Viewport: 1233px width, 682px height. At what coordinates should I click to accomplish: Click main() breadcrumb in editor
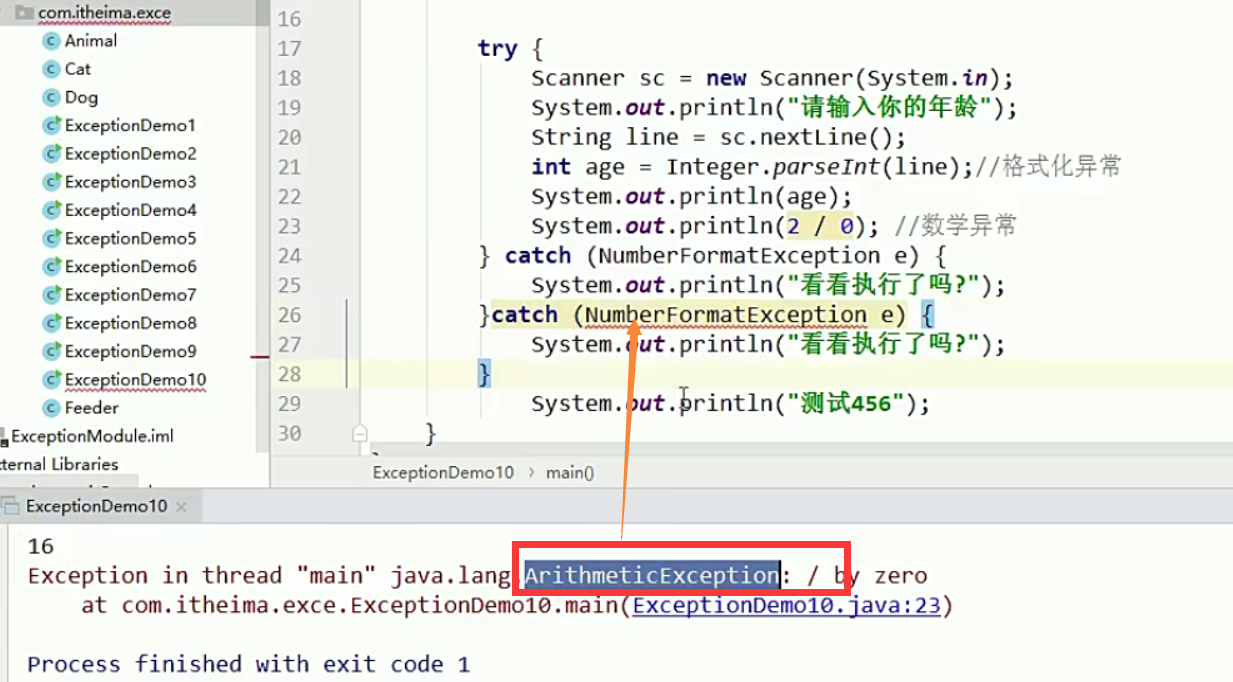570,472
